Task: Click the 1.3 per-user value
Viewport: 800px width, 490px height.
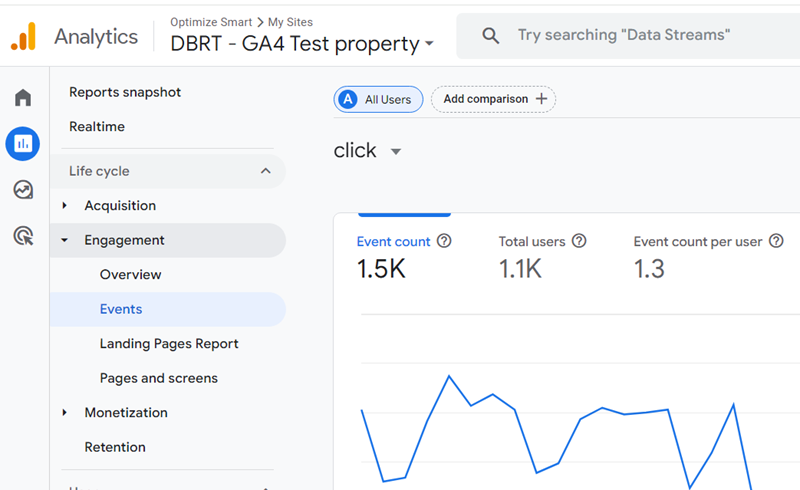Action: tap(649, 269)
